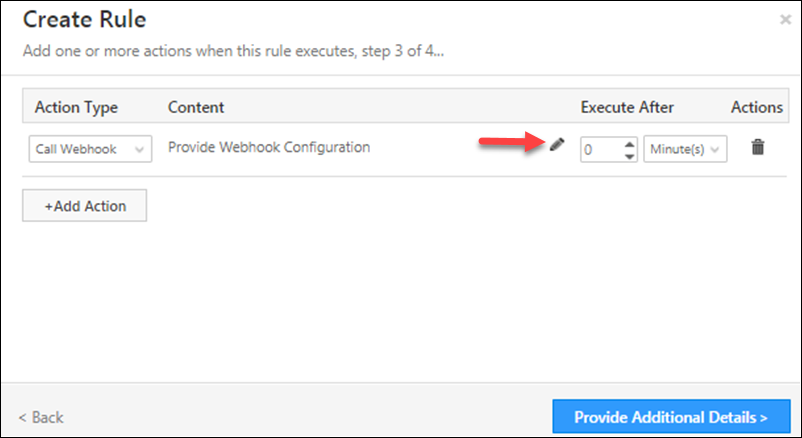
Task: Expand the Minute(s) time unit dropdown
Action: (685, 149)
